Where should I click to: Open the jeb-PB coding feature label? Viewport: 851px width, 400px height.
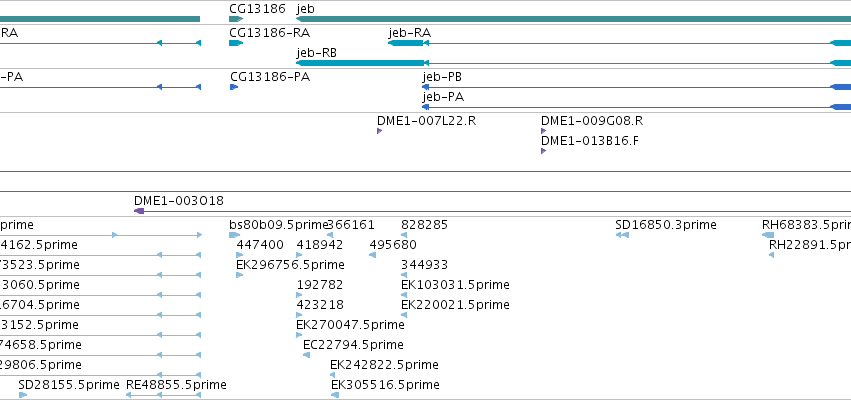point(442,77)
